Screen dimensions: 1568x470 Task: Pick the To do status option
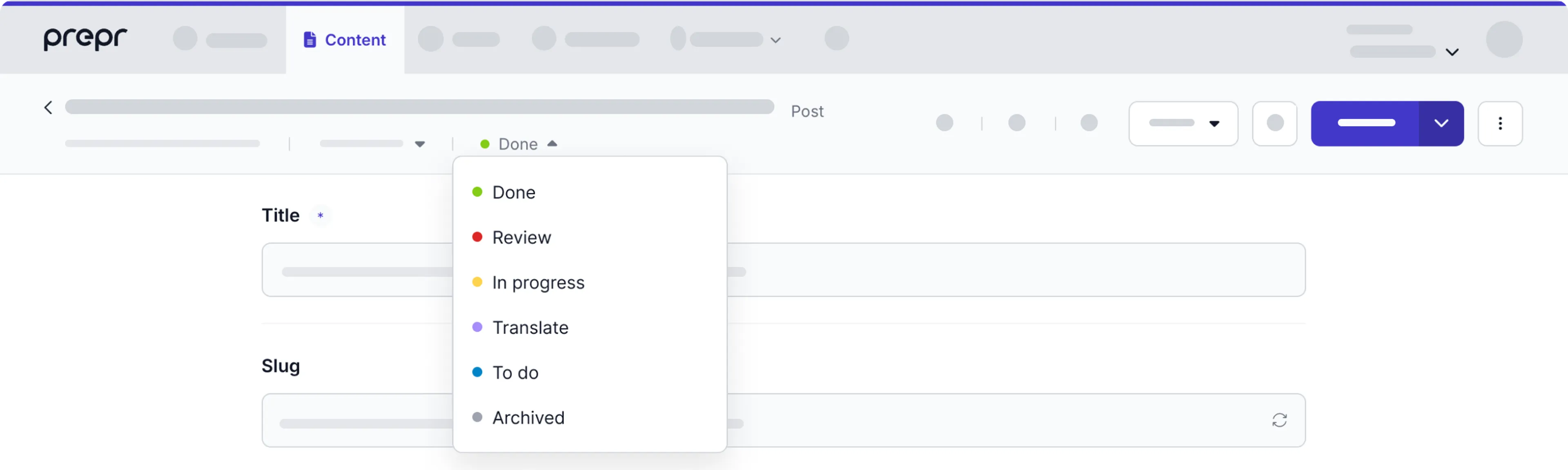coord(515,372)
